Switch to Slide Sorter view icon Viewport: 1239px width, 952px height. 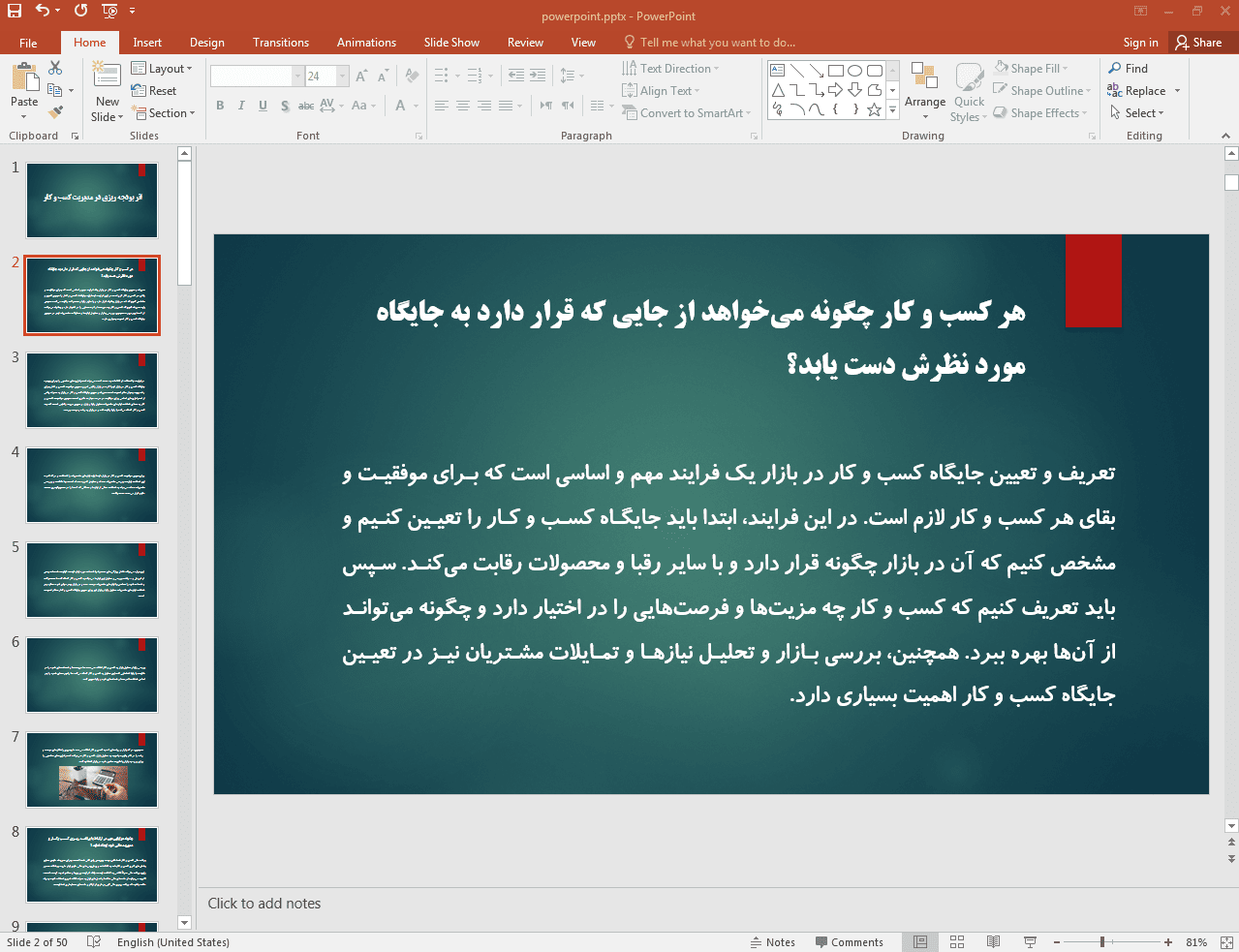point(957,941)
